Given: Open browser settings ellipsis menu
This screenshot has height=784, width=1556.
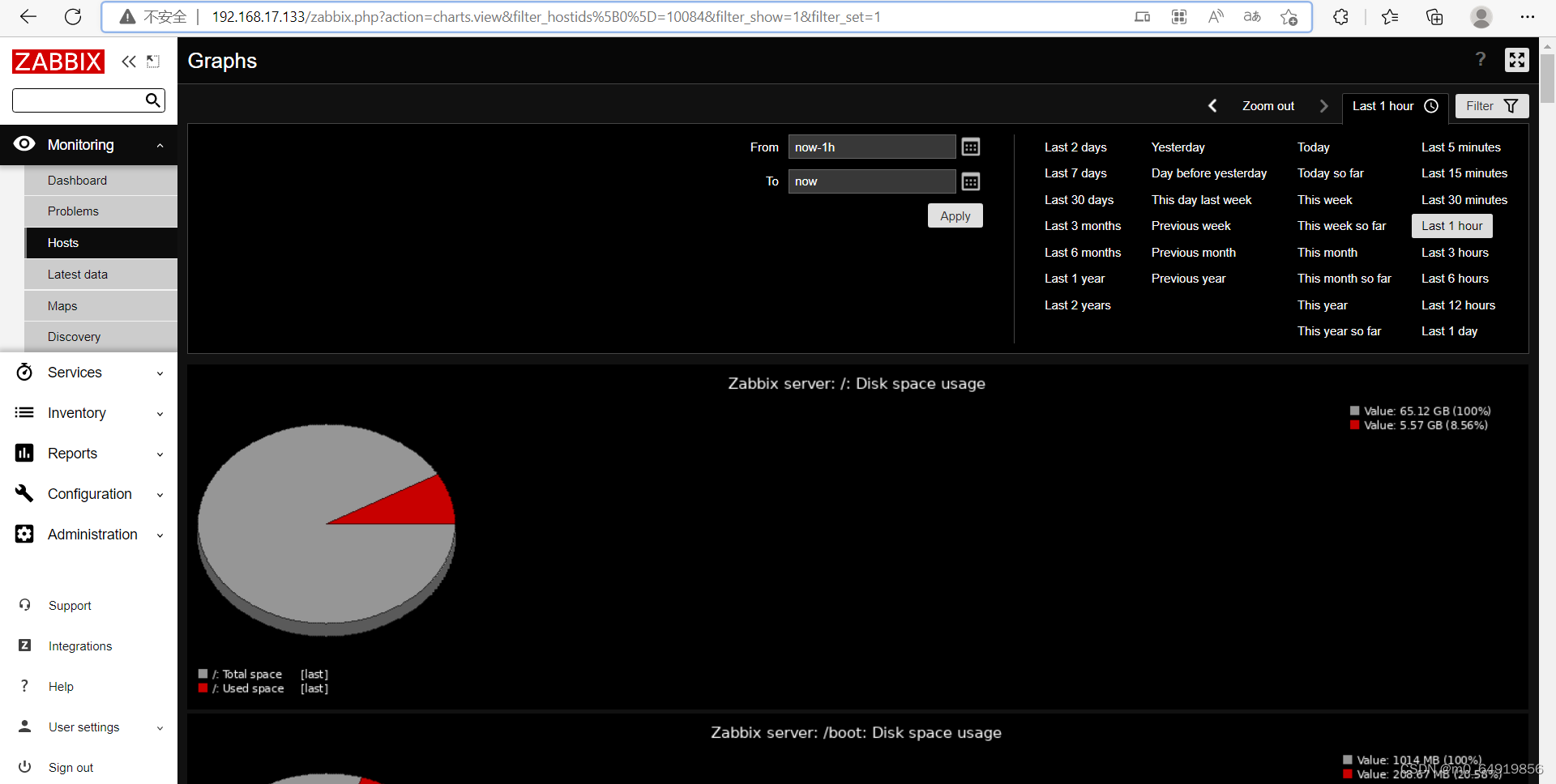Looking at the screenshot, I should 1528,17.
